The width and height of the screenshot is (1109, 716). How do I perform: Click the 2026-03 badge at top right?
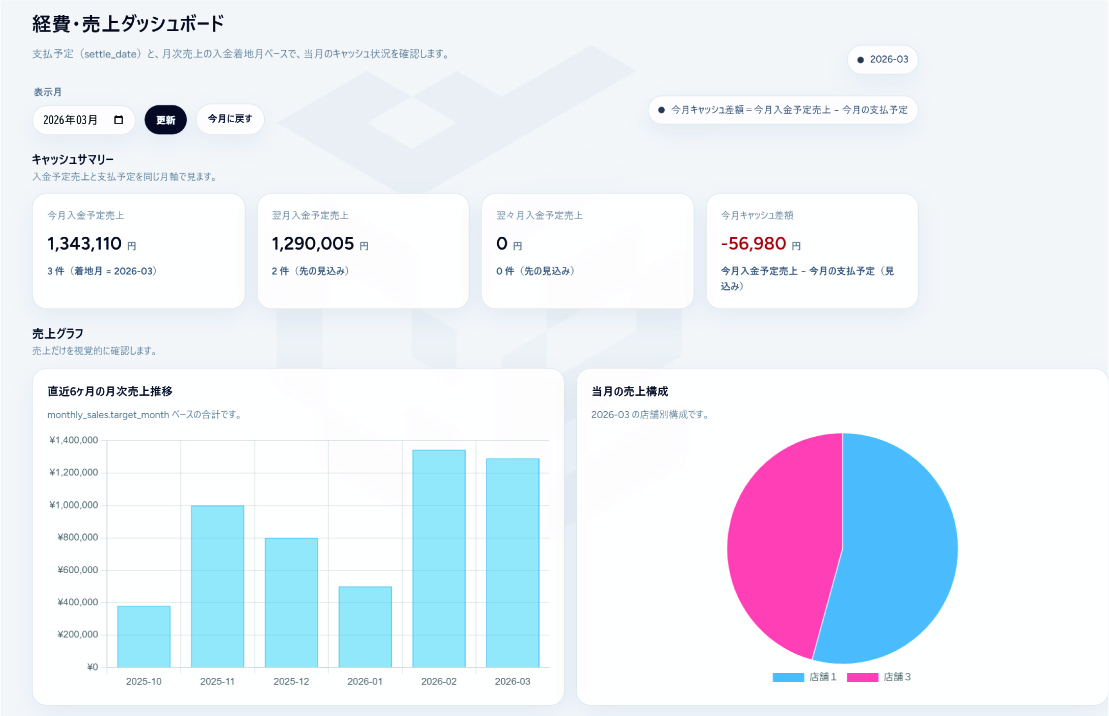(882, 60)
